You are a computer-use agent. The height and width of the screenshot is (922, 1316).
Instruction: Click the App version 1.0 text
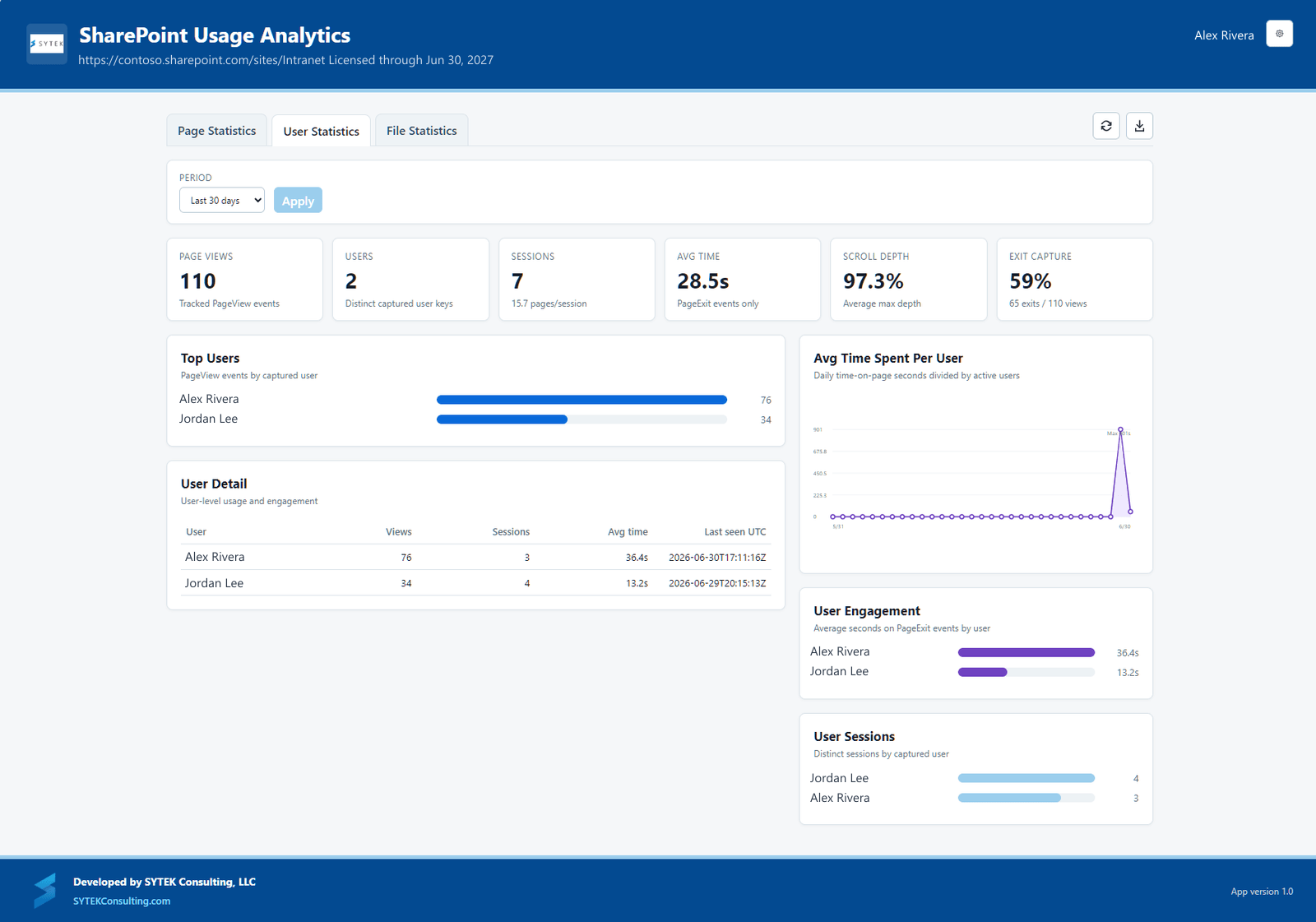[x=1262, y=892]
